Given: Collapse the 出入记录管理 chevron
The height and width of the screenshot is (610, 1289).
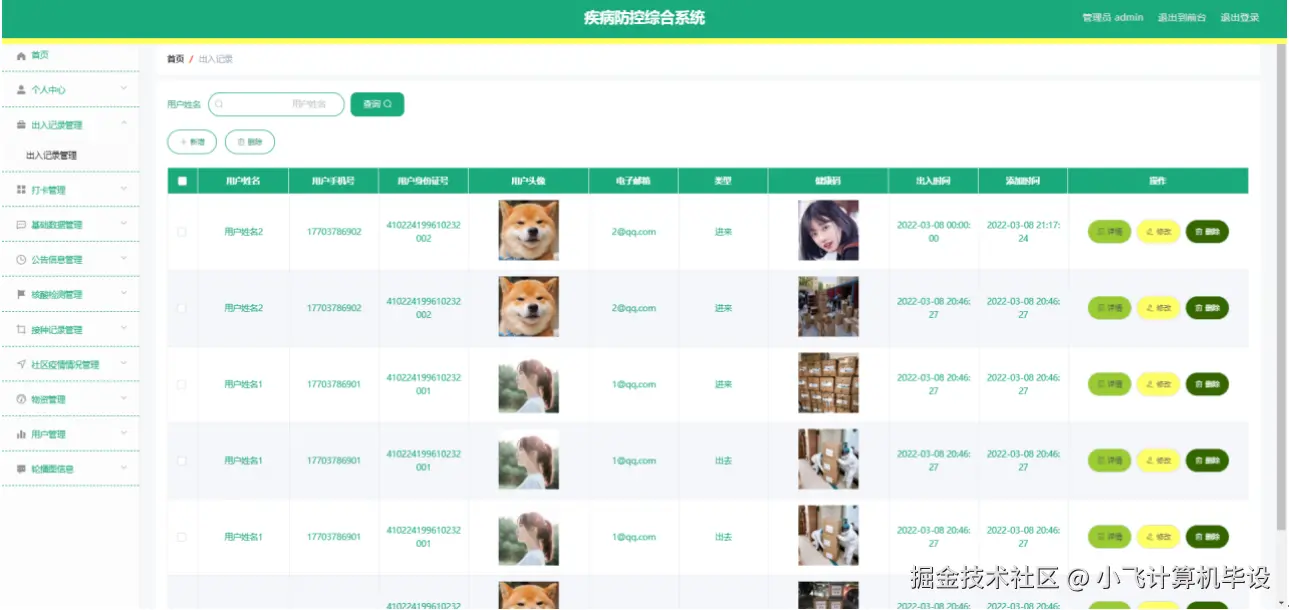Looking at the screenshot, I should 124,124.
